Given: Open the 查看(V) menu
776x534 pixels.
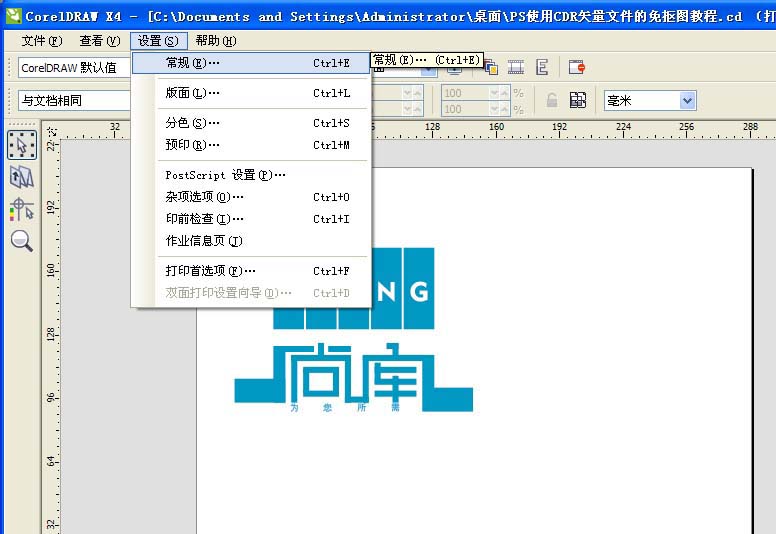Looking at the screenshot, I should [99, 41].
